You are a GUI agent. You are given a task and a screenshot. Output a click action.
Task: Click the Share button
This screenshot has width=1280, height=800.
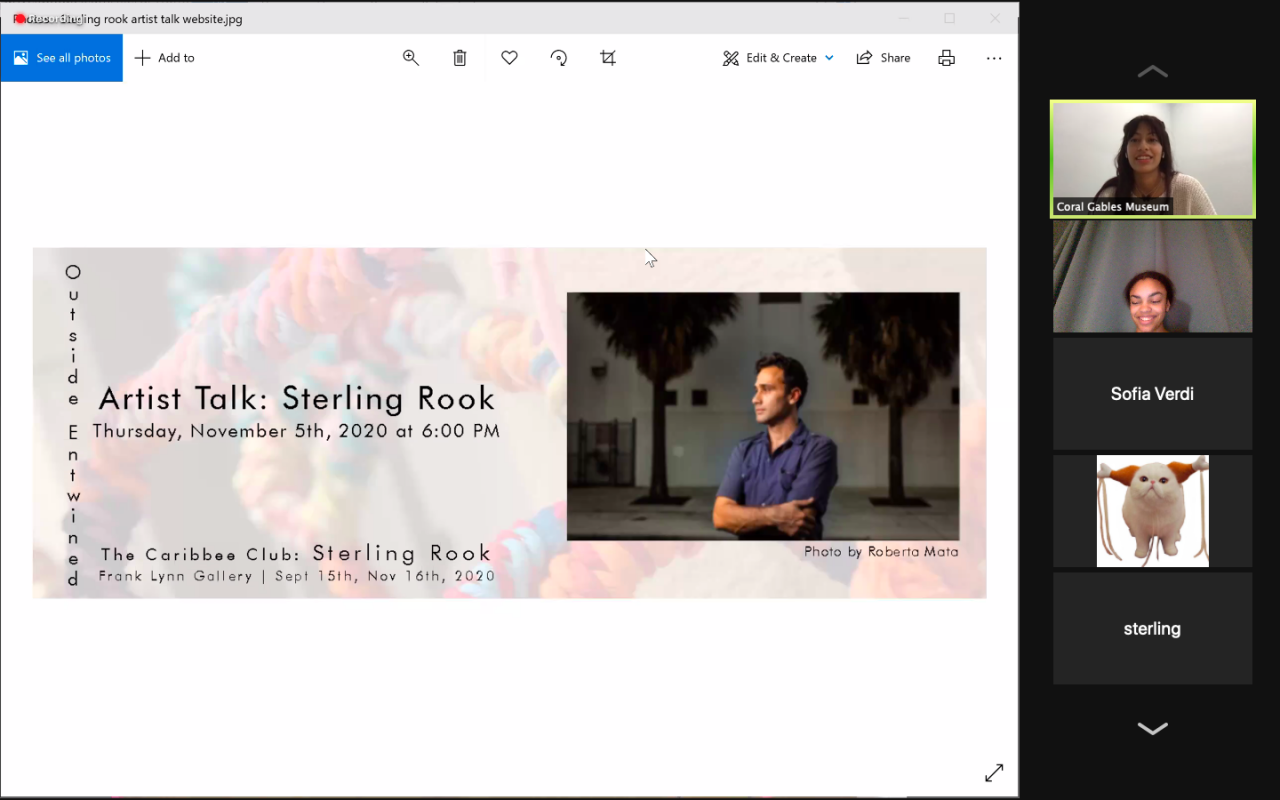883,58
